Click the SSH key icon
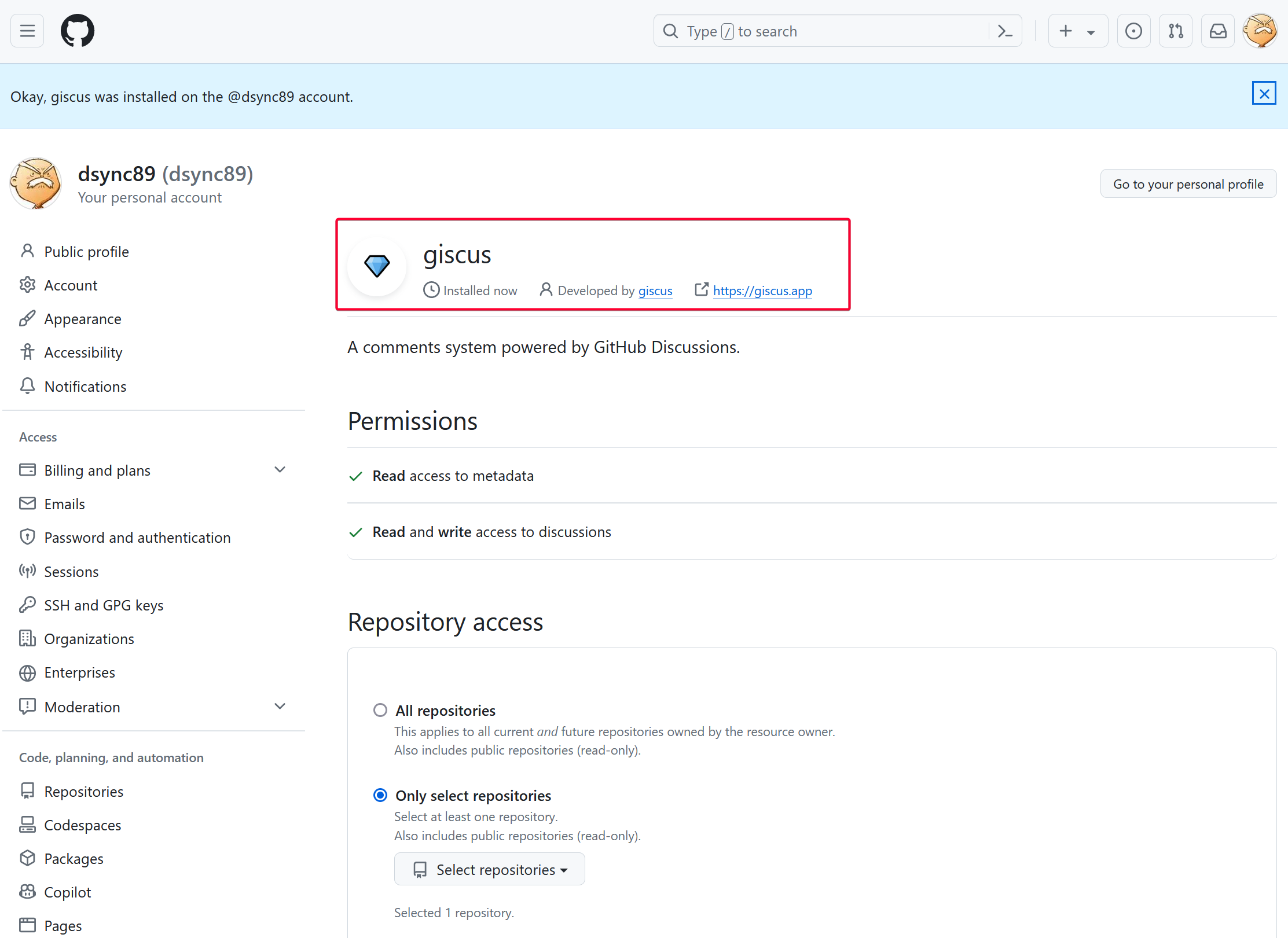The width and height of the screenshot is (1288, 938). [x=27, y=605]
